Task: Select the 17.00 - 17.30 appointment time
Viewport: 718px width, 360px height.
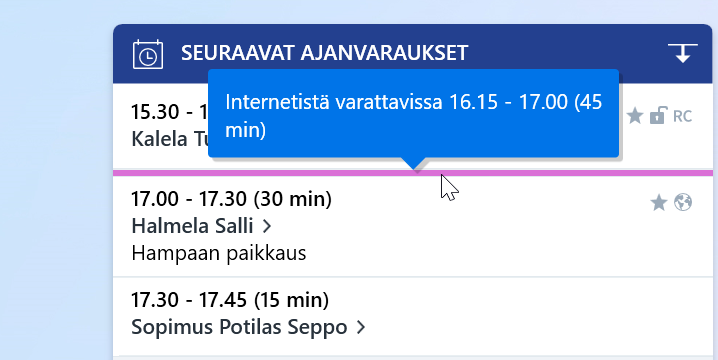Action: pyautogui.click(x=231, y=199)
